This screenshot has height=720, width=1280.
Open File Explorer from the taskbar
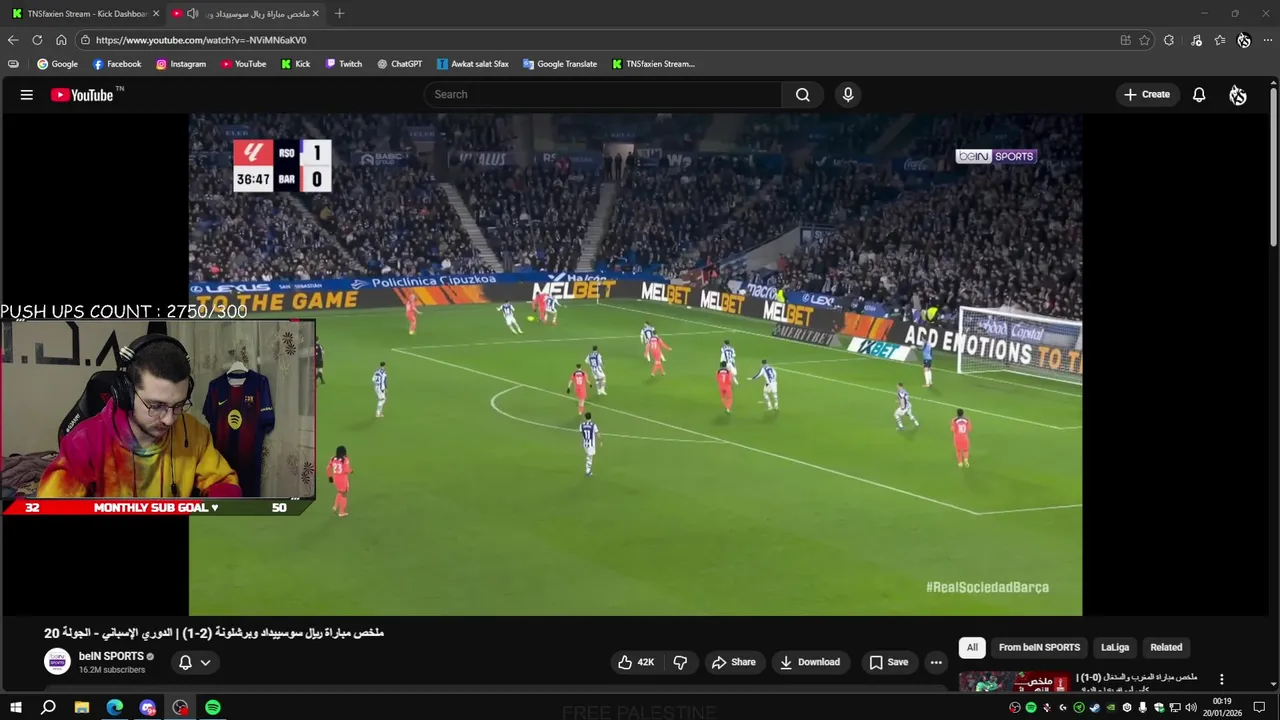82,707
